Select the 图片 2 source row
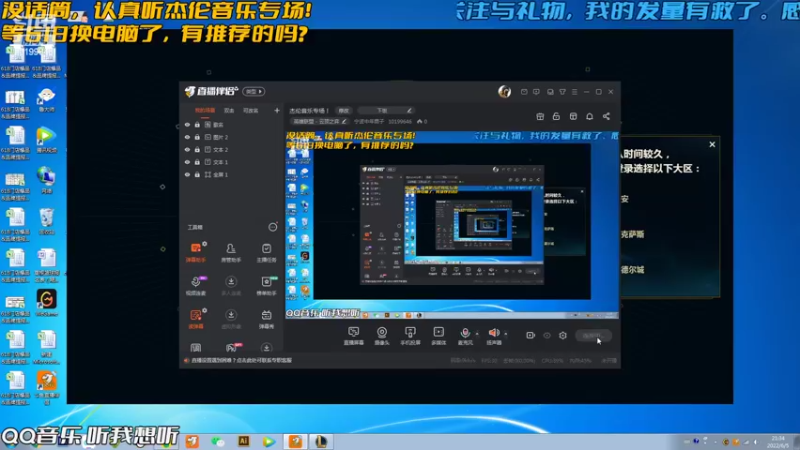 point(232,137)
